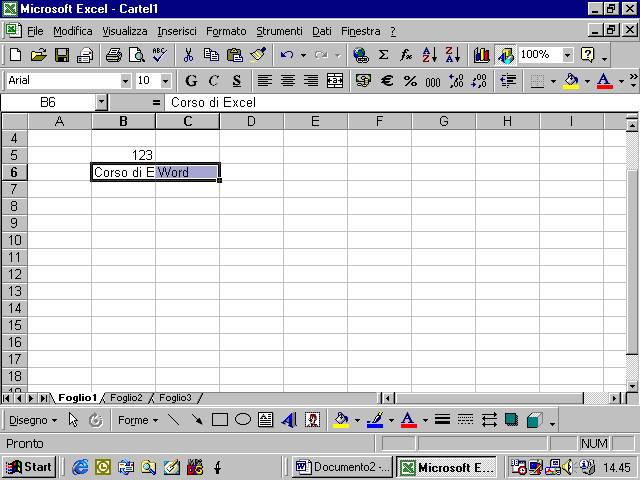Apply drawing toolbar blue line color brush
Image resolution: width=640 pixels, height=480 pixels.
375,420
